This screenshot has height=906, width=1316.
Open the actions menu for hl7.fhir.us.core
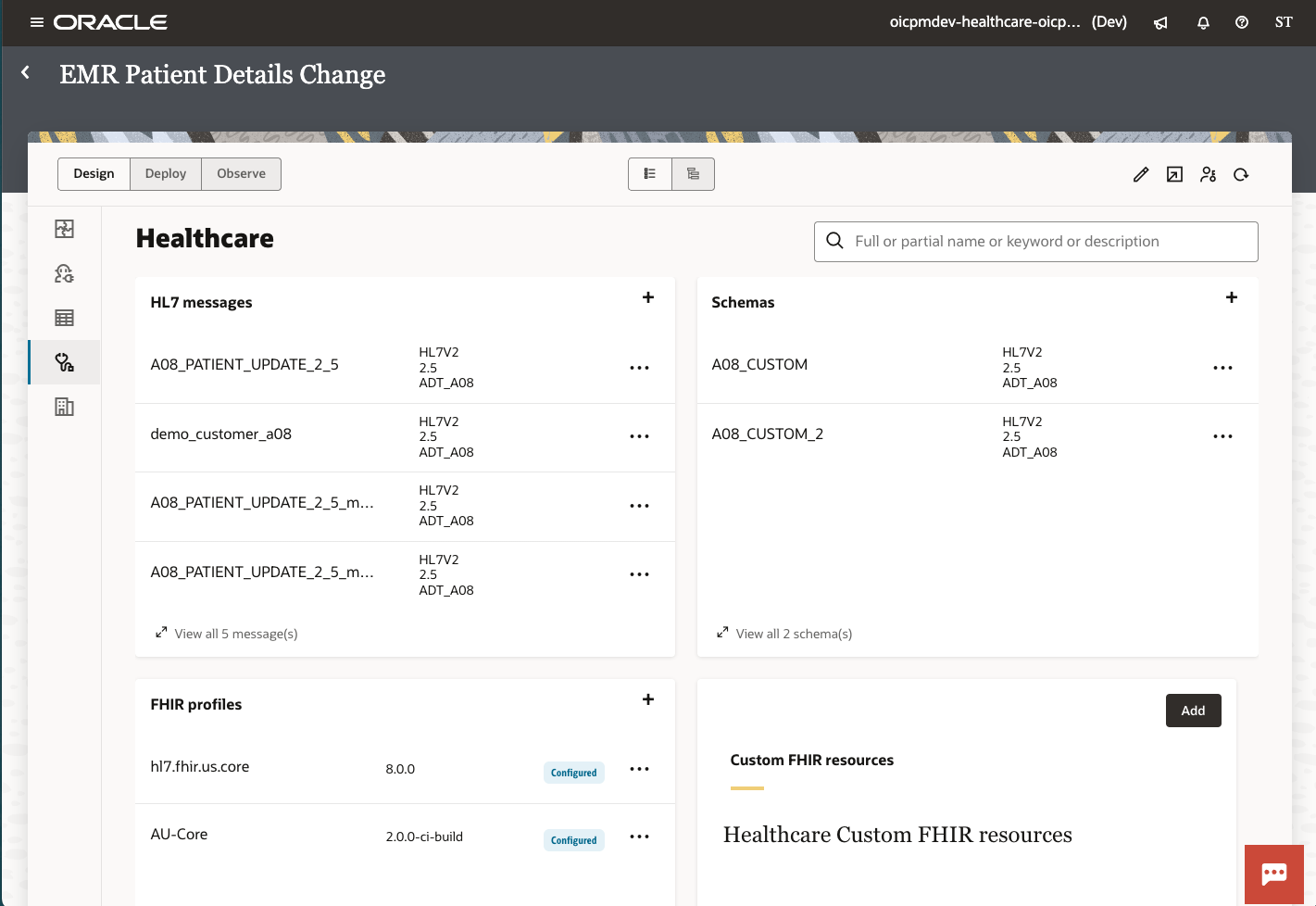click(x=639, y=770)
